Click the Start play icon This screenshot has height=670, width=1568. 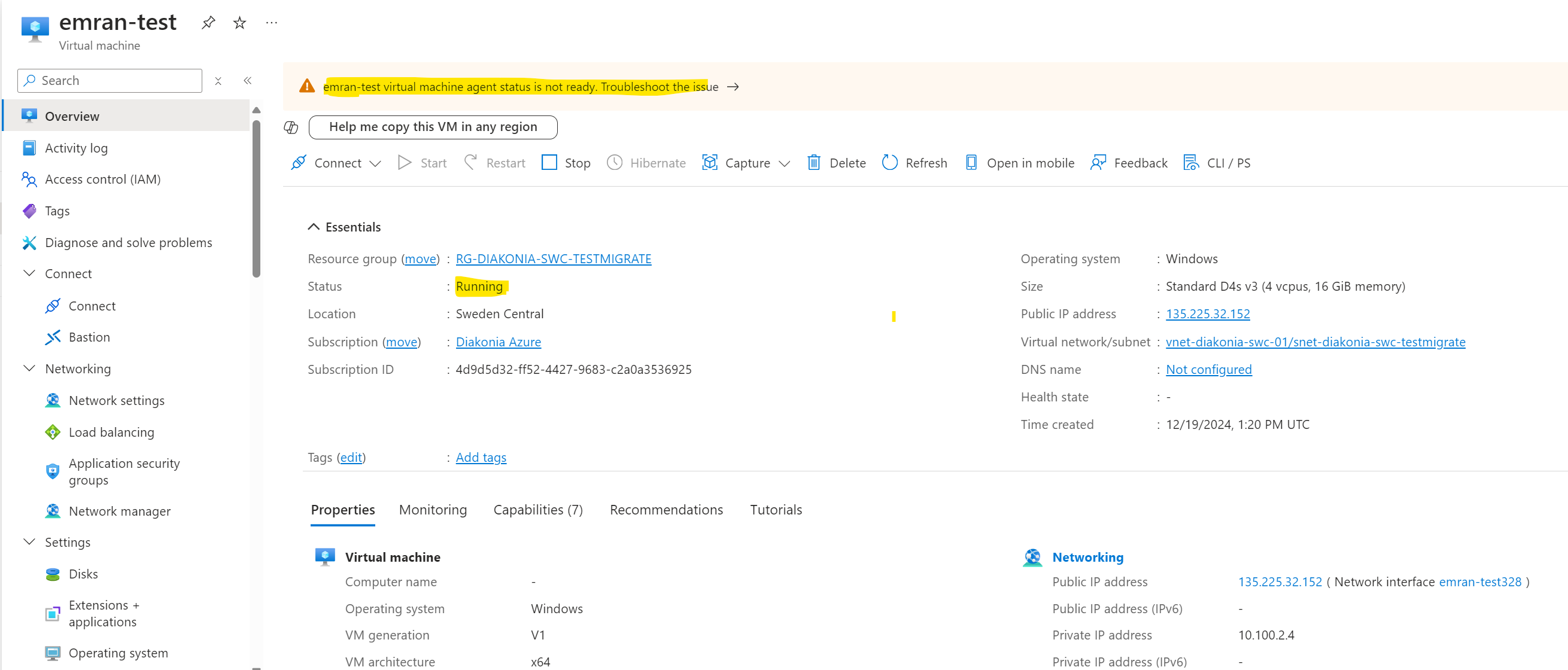404,163
